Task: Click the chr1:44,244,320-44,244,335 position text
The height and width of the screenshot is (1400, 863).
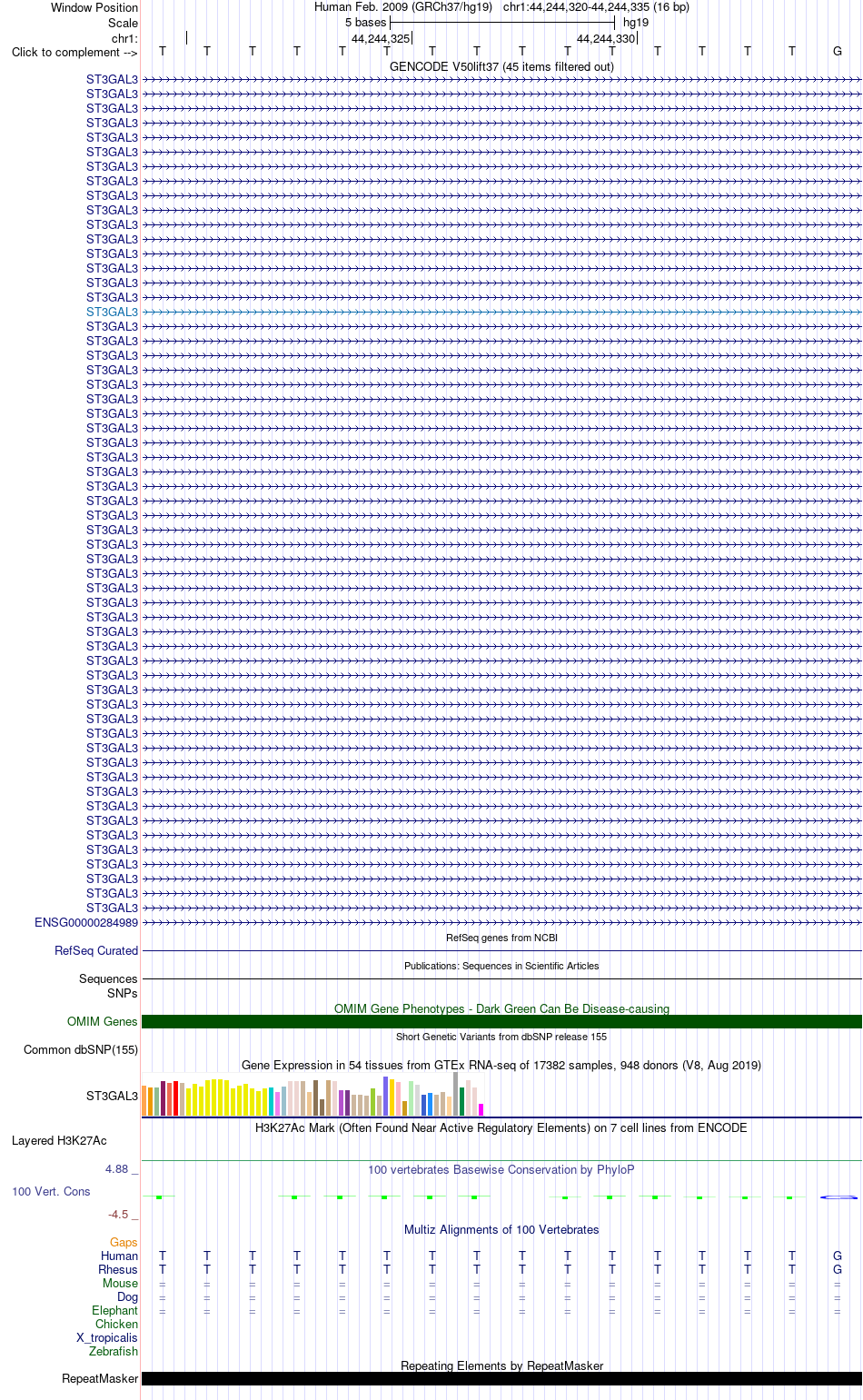Action: tap(596, 7)
